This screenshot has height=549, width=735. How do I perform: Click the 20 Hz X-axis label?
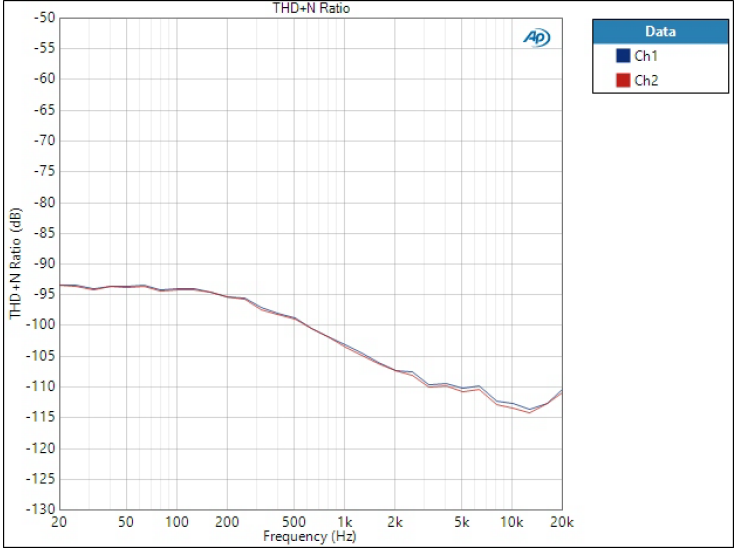tap(59, 522)
